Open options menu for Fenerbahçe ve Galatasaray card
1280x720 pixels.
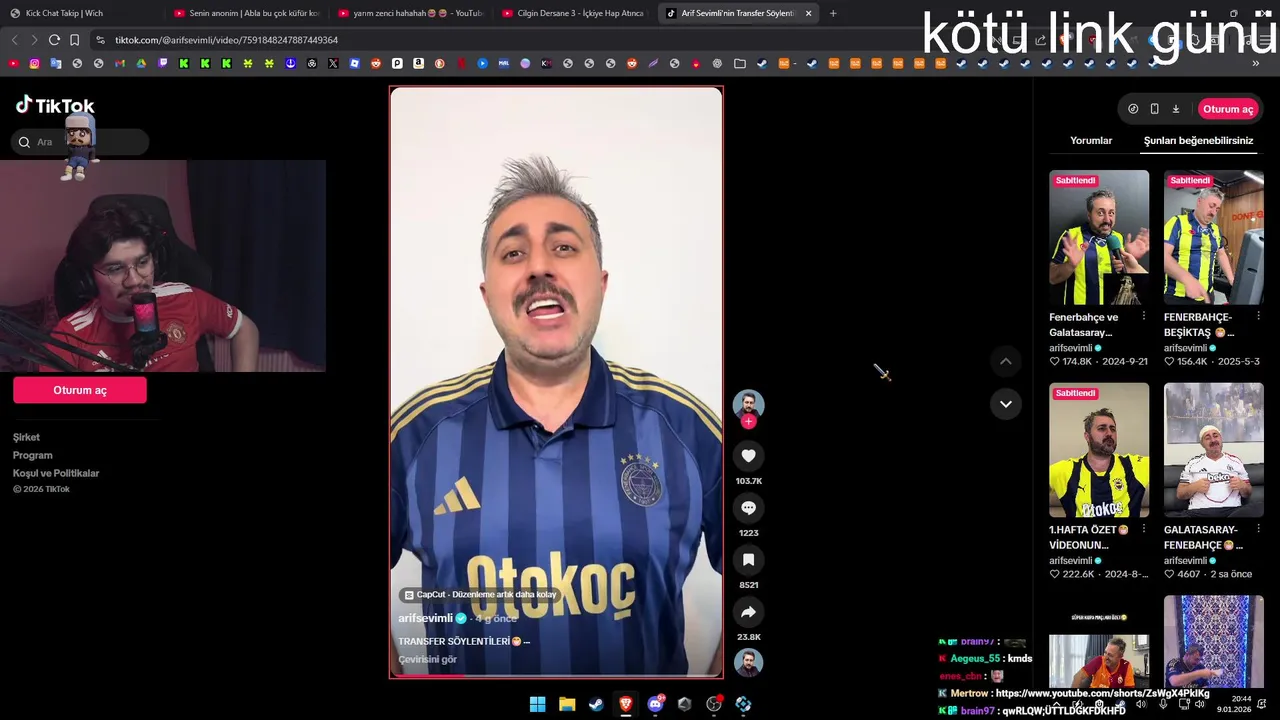(1144, 316)
